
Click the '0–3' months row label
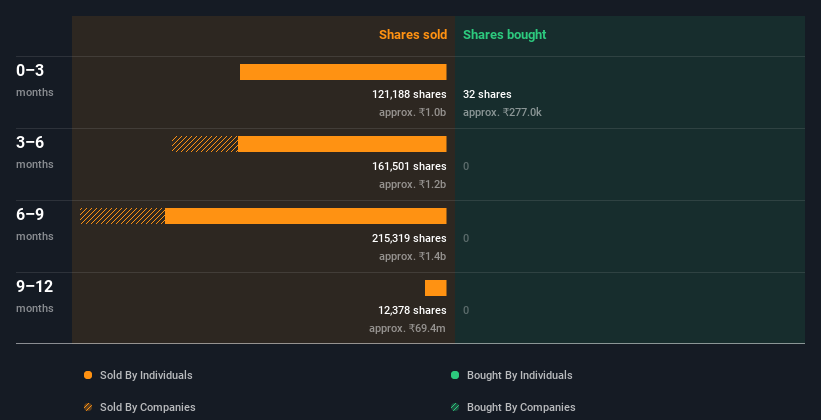(30, 70)
